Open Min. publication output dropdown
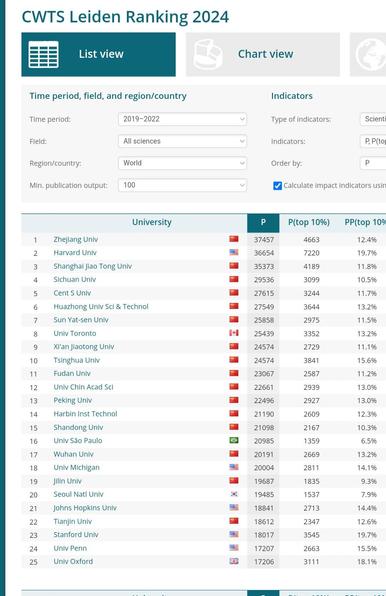 tap(182, 185)
